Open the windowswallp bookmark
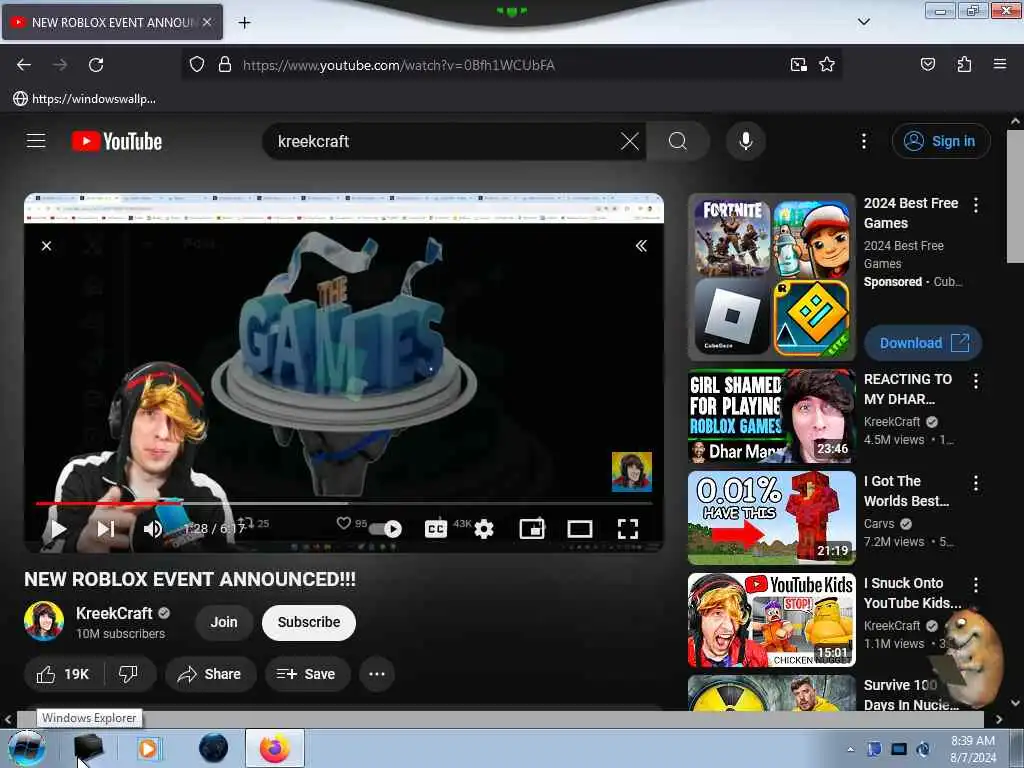The image size is (1024, 768). coord(85,99)
